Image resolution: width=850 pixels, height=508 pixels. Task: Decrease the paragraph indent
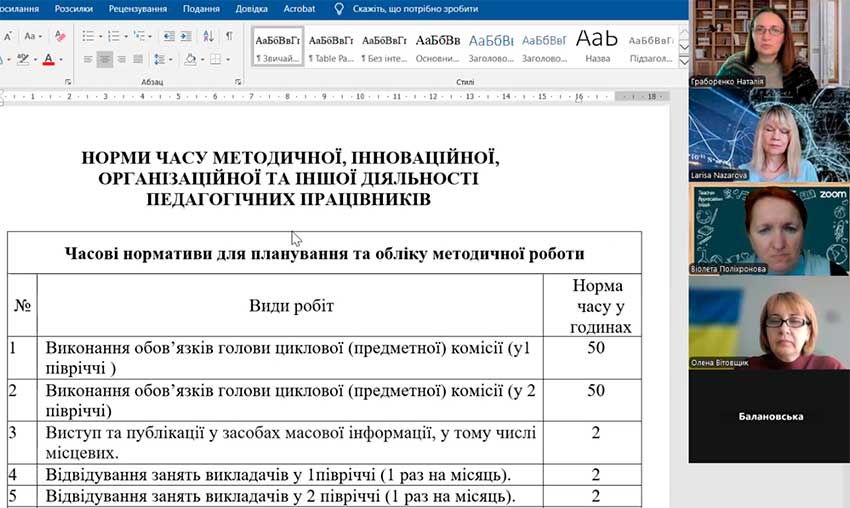click(167, 36)
